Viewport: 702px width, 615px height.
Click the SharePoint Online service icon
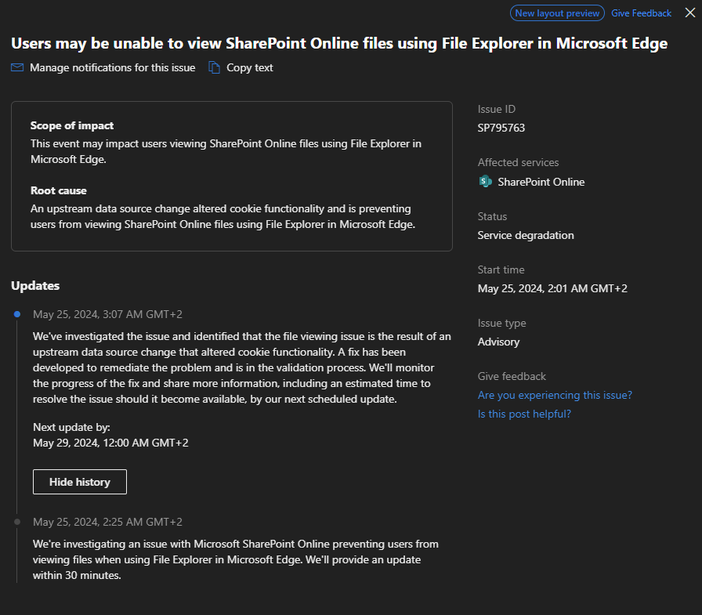[485, 182]
